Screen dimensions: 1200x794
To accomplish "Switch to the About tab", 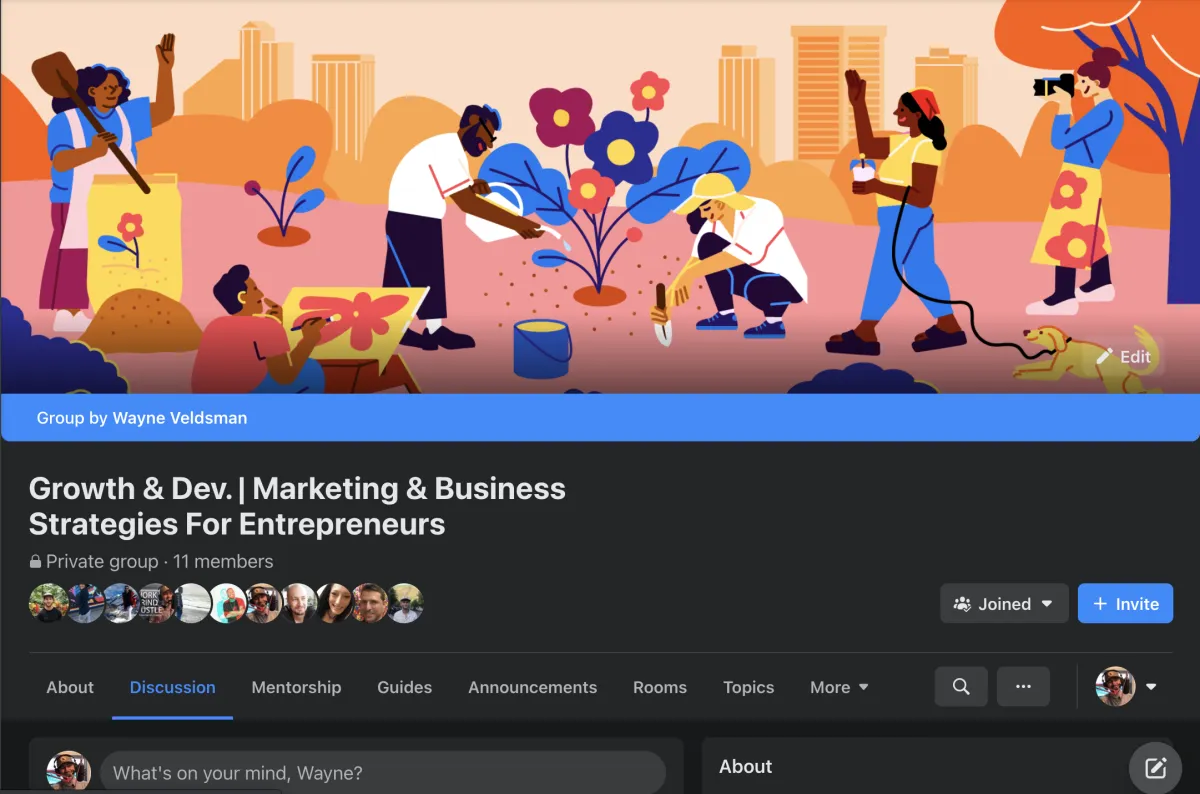I will click(70, 687).
